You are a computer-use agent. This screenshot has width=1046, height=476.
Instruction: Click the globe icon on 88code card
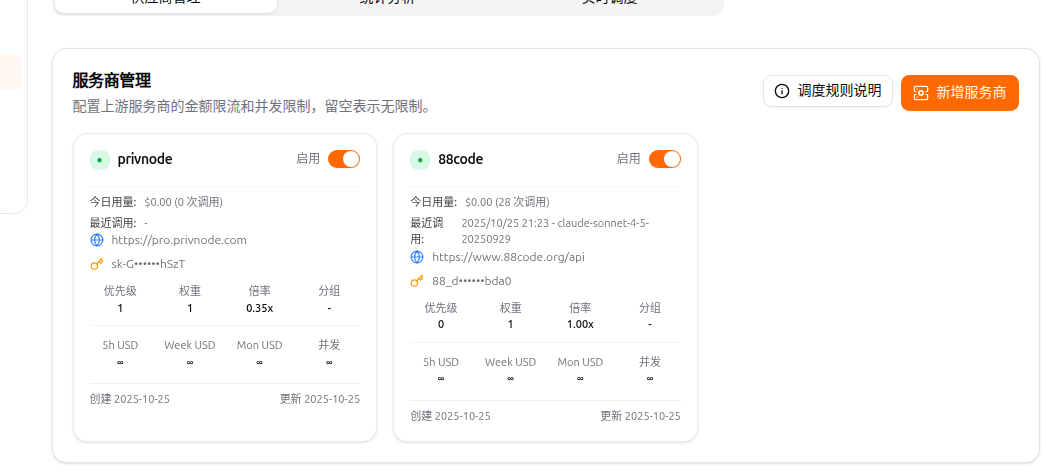[x=417, y=257]
